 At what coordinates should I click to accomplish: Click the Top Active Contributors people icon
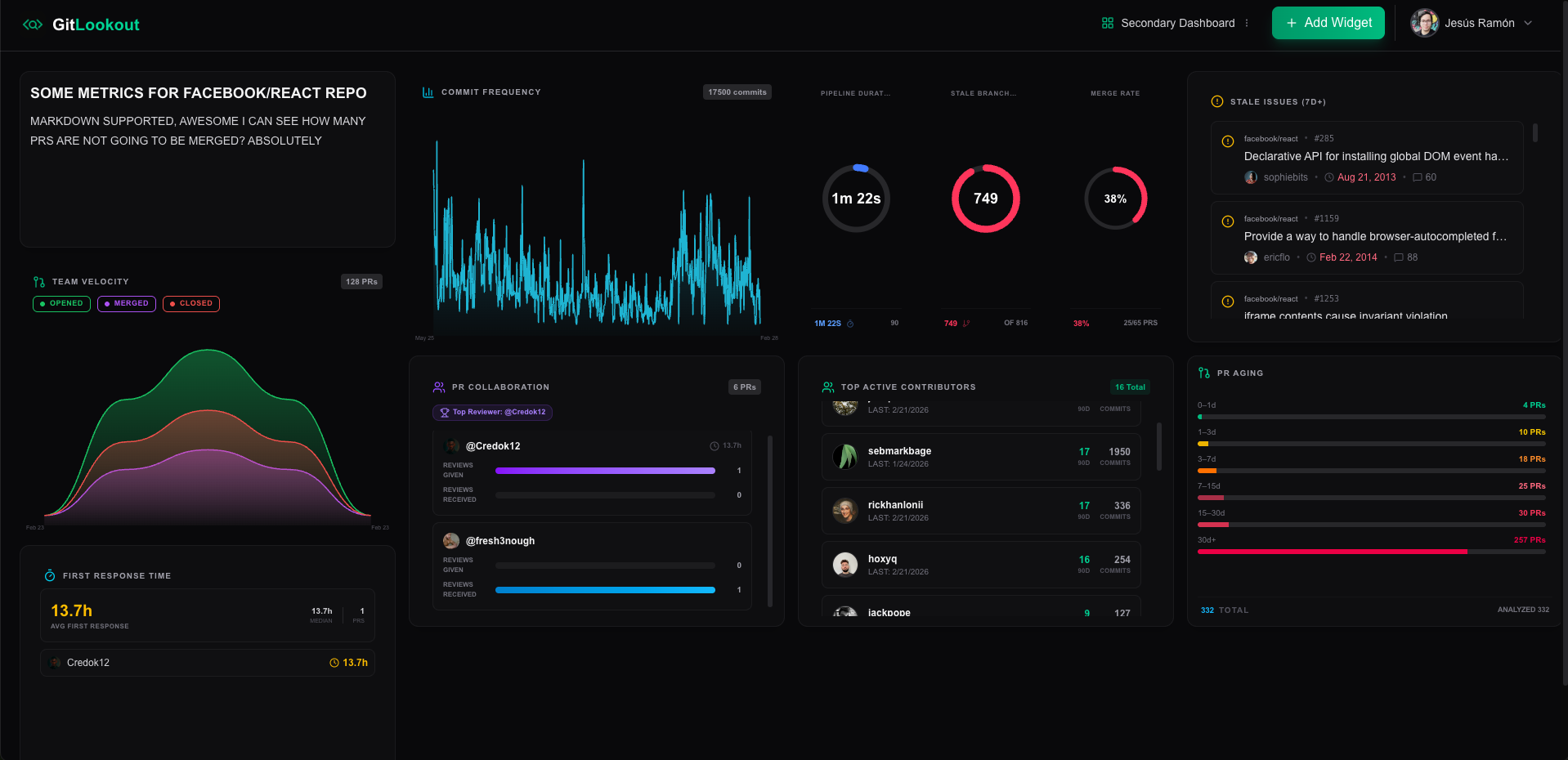click(x=828, y=387)
